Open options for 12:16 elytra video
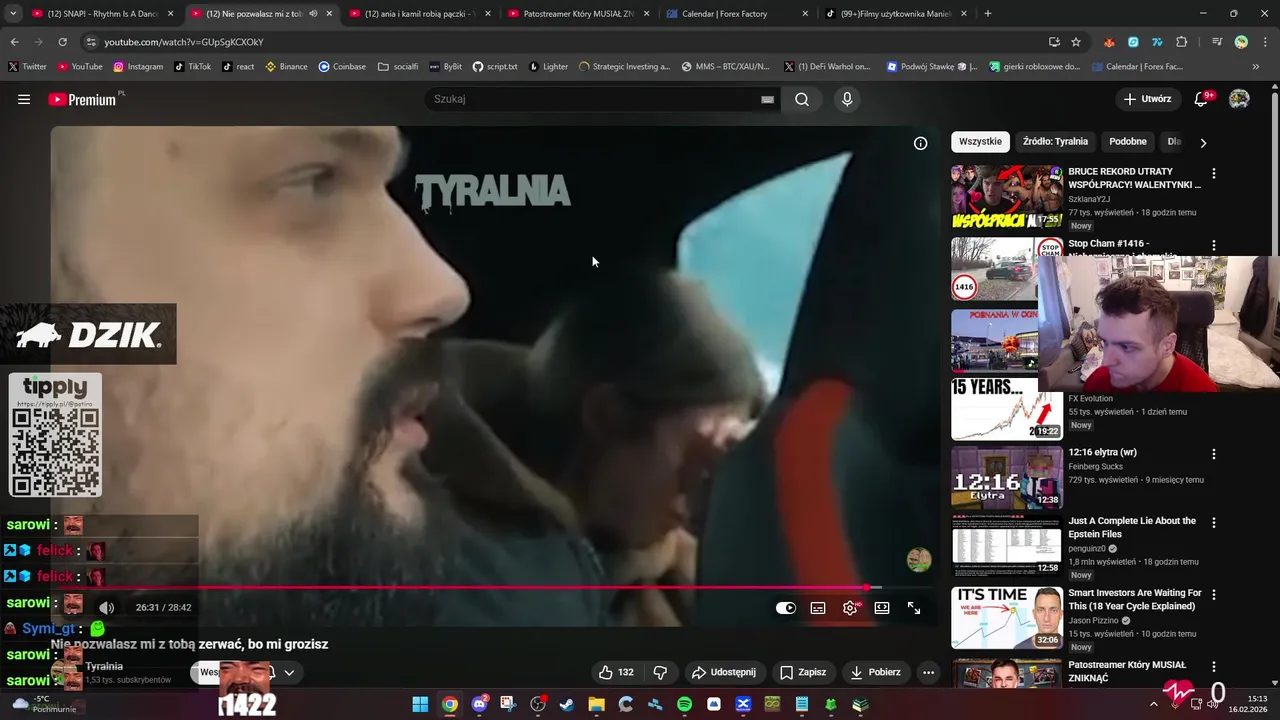This screenshot has width=1280, height=720. click(x=1214, y=454)
